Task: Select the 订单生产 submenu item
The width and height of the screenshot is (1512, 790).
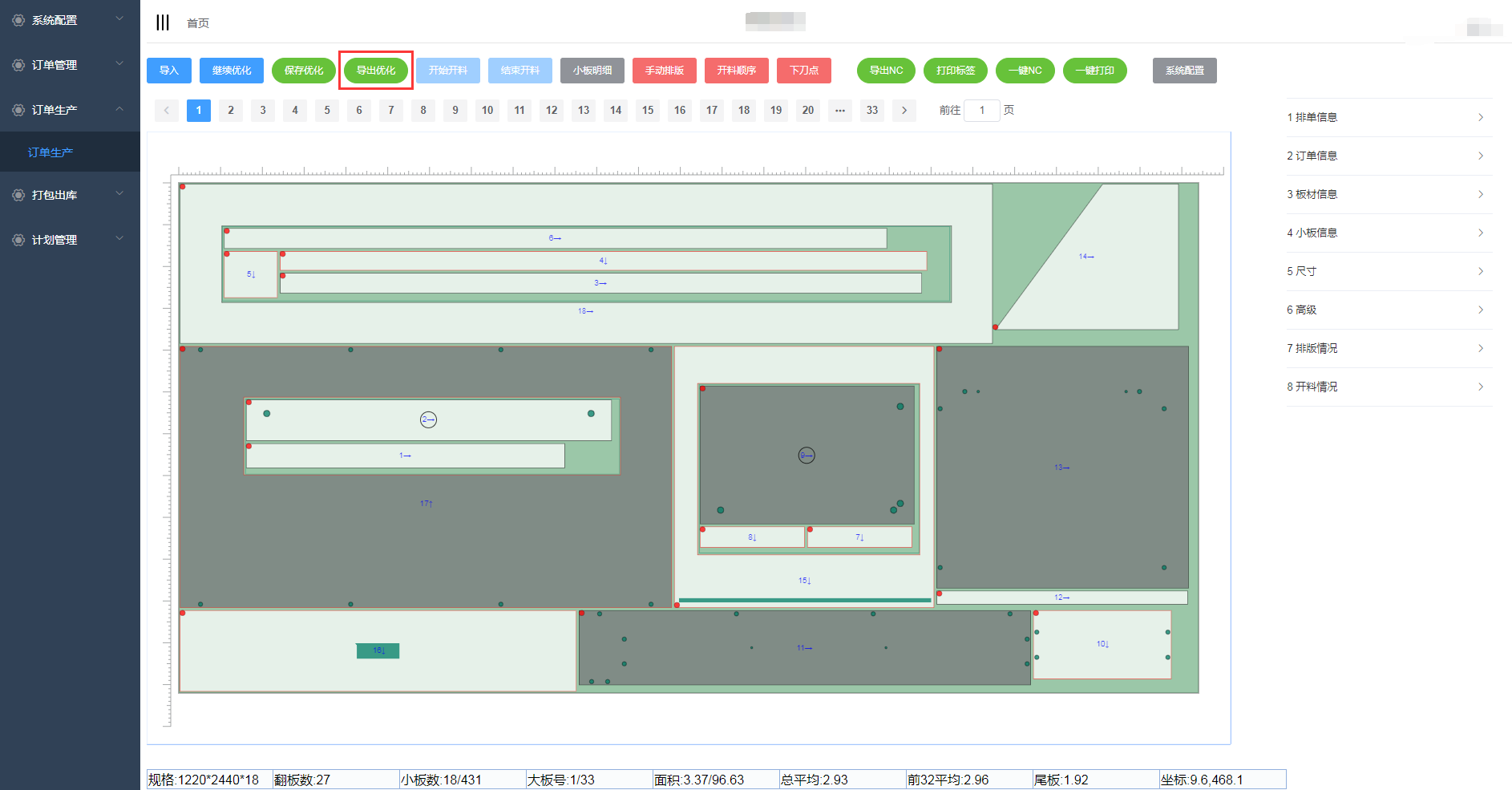Action: pyautogui.click(x=51, y=152)
